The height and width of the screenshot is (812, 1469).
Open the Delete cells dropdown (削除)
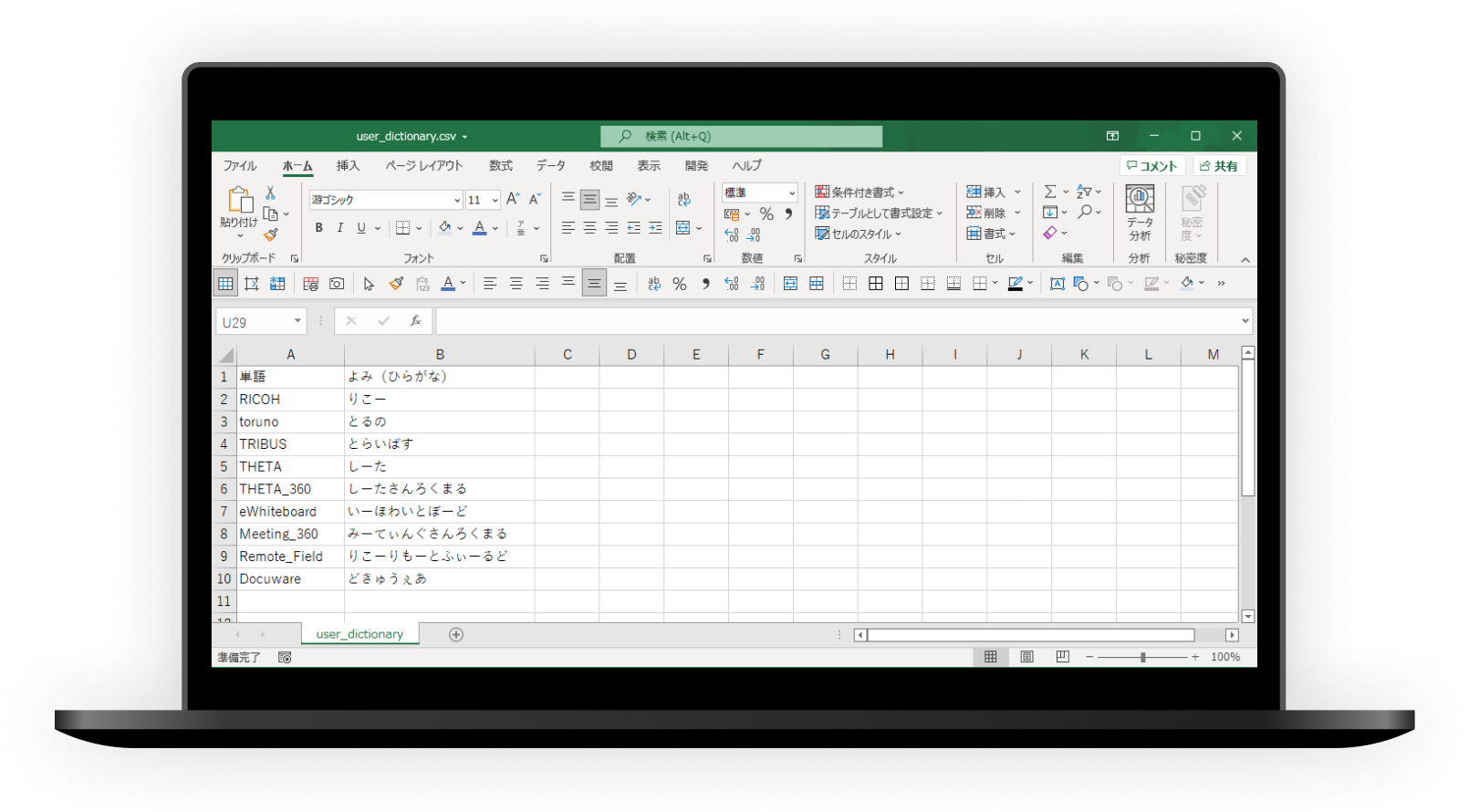1017,213
